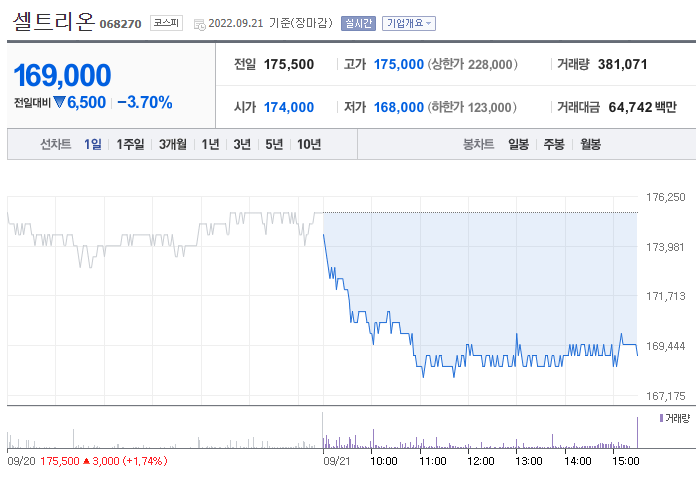
Task: Click the purple 거래량 legend marker
Action: point(661,418)
